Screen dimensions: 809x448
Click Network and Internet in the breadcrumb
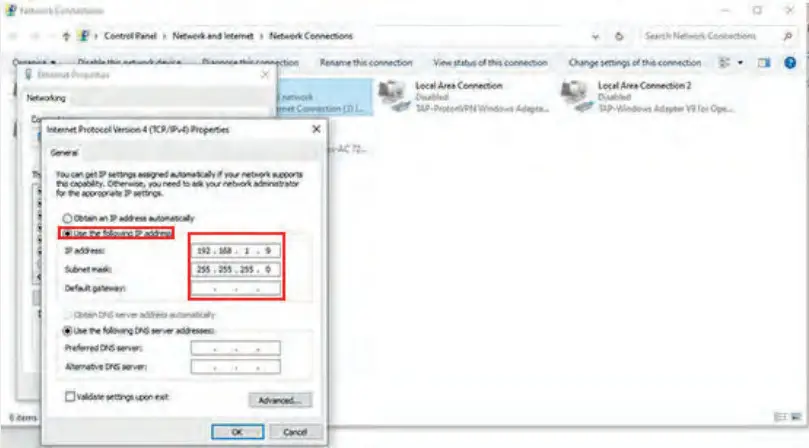tap(213, 36)
